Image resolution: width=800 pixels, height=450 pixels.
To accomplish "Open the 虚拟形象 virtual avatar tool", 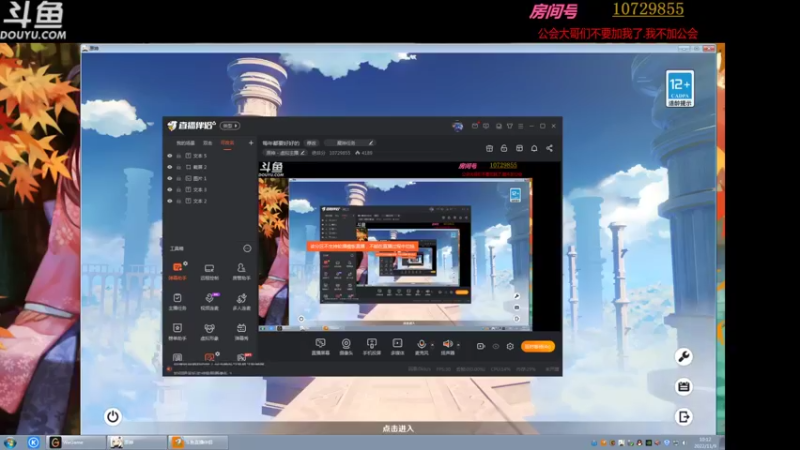I will [x=209, y=331].
